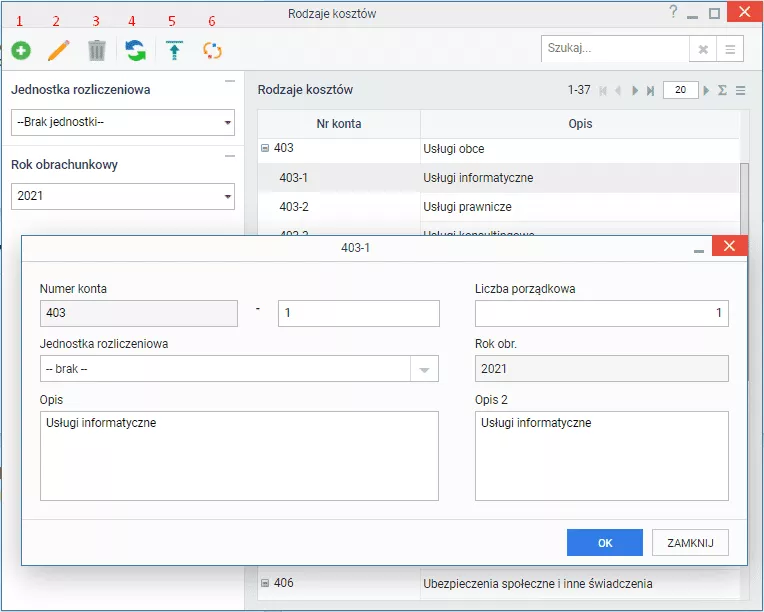
Task: Go to previous page of cost list
Action: click(x=618, y=90)
